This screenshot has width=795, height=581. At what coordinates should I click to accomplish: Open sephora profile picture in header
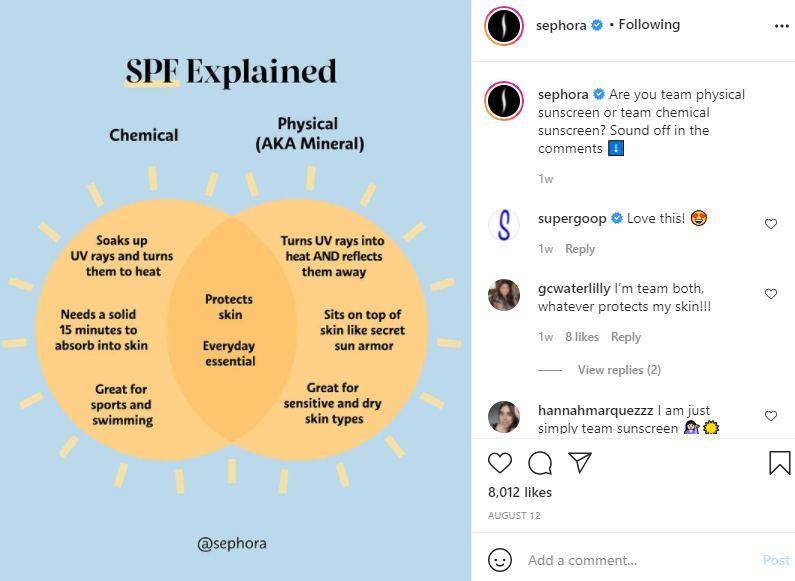(503, 26)
